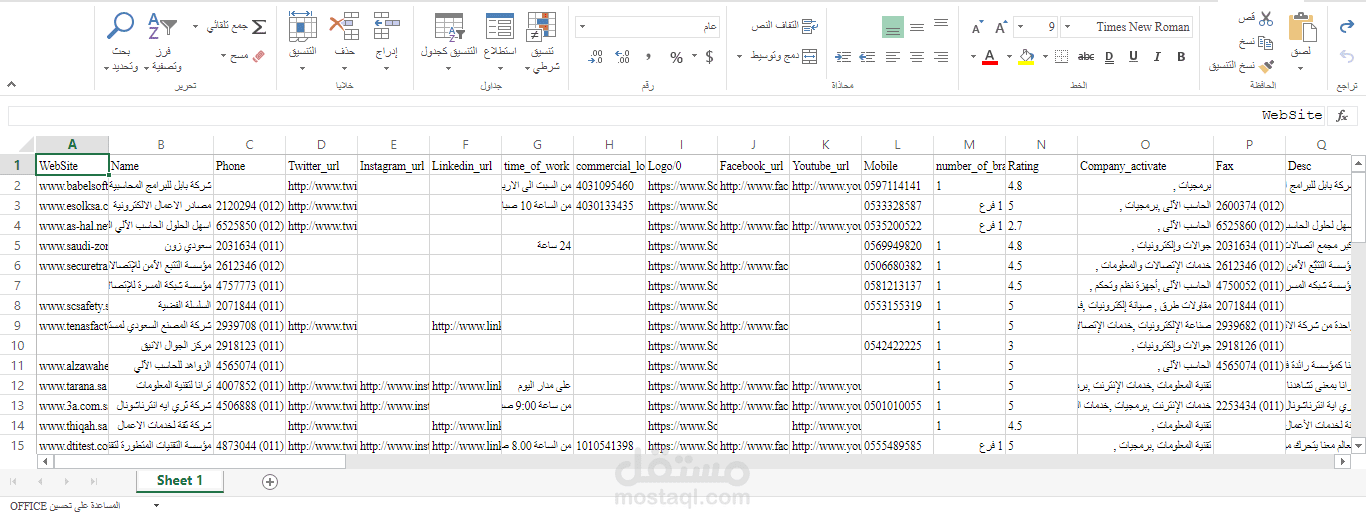The image size is (1366, 519).
Task: Click Merge and Center (دمج وتوسيط)
Action: (x=783, y=56)
